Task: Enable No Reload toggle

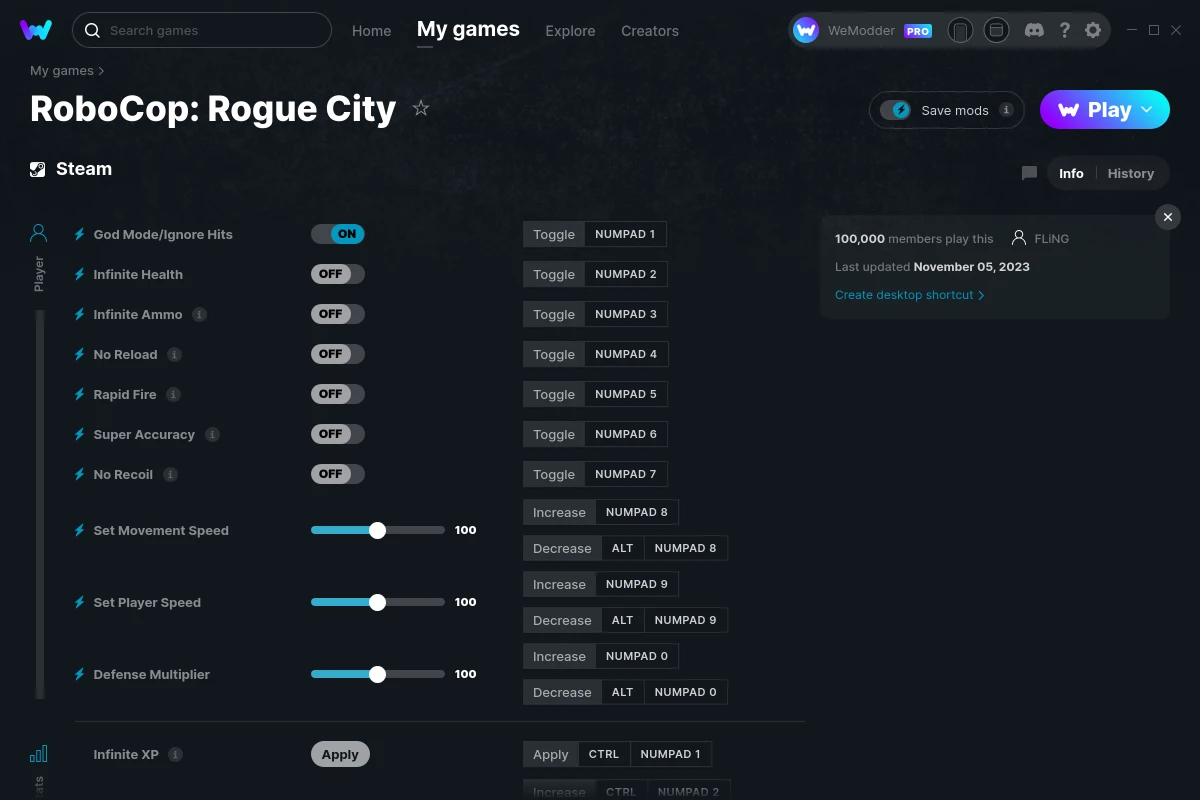Action: [x=338, y=354]
